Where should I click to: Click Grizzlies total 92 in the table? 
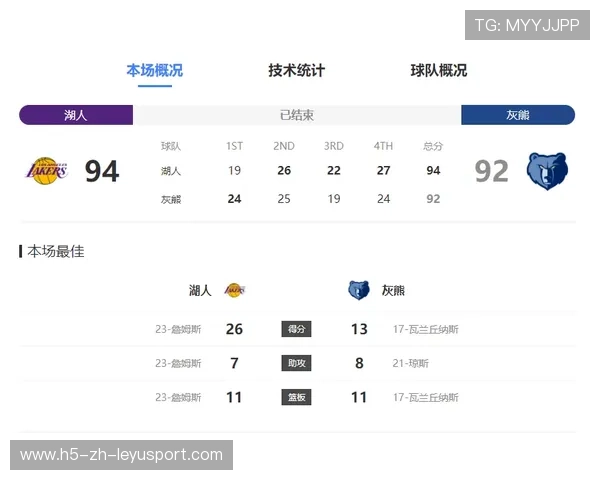[433, 199]
